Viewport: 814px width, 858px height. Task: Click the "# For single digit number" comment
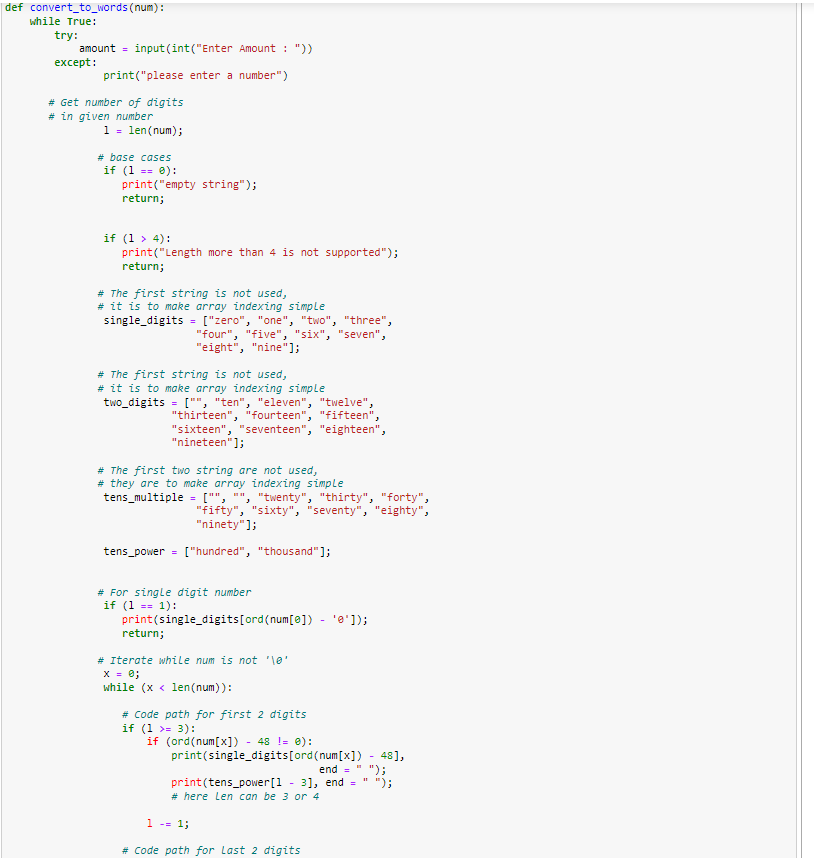(175, 592)
